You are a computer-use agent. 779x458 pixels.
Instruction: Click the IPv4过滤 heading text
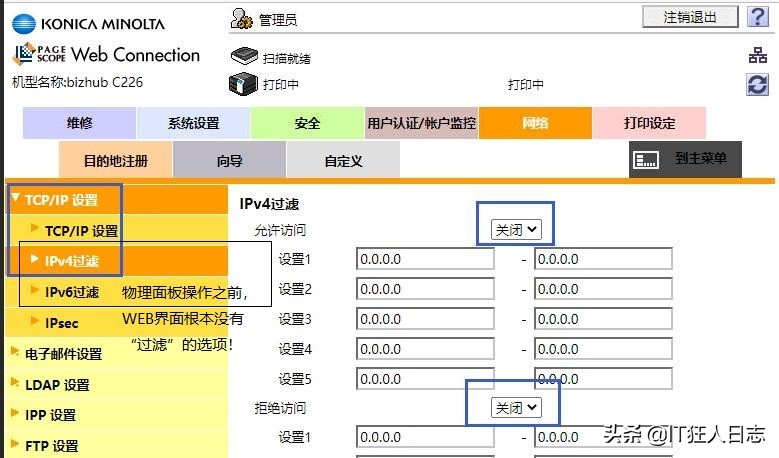click(x=269, y=204)
